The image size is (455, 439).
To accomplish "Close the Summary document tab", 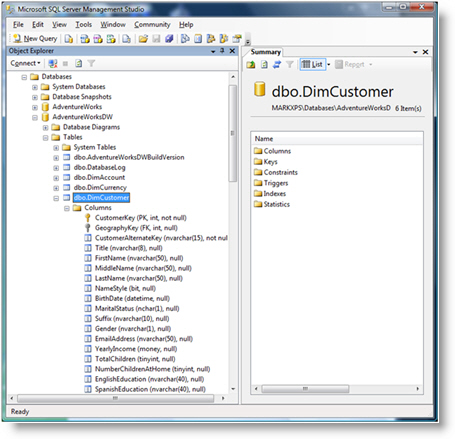I will click(x=425, y=52).
